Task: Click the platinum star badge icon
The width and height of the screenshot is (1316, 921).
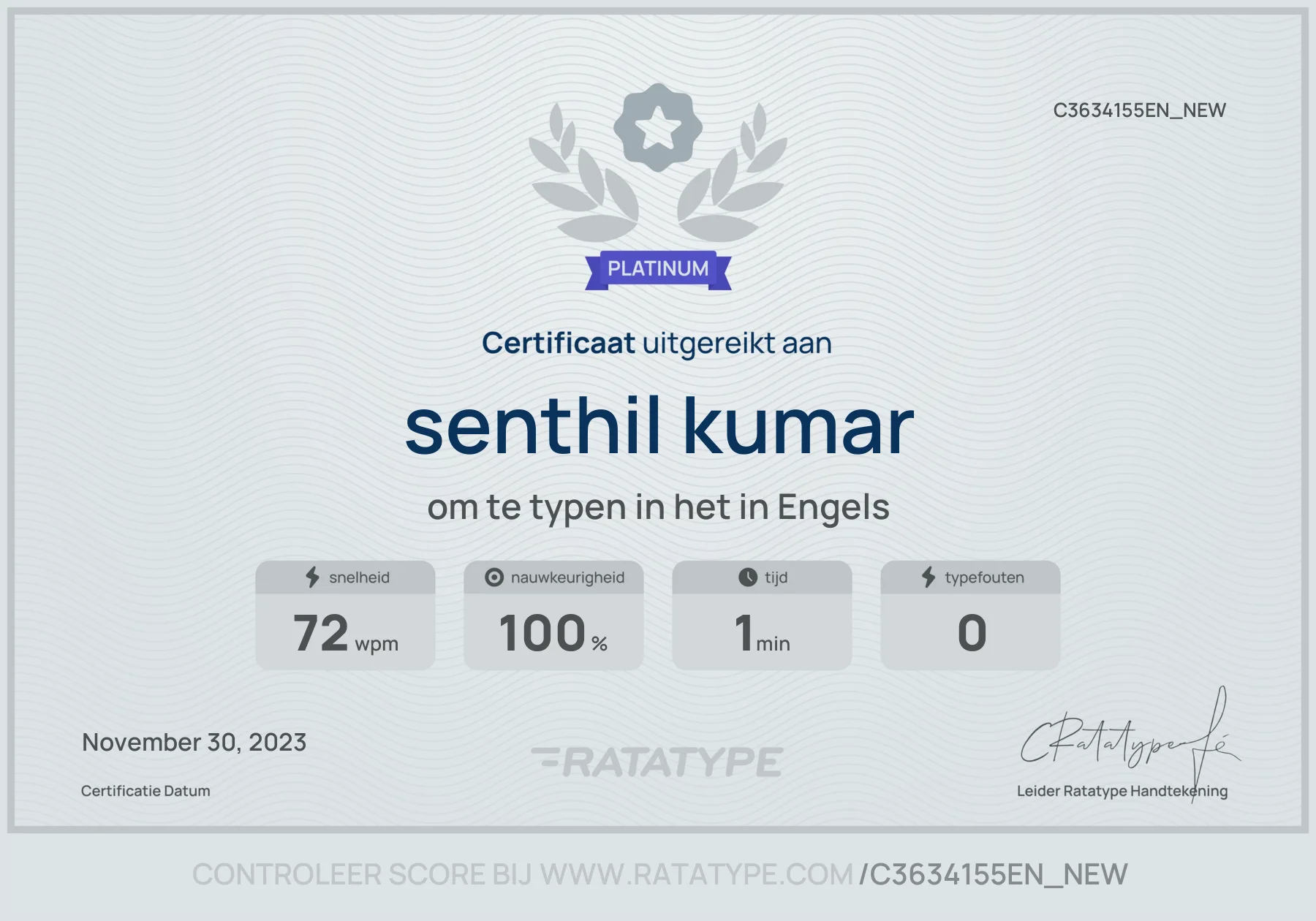Action: (x=658, y=128)
